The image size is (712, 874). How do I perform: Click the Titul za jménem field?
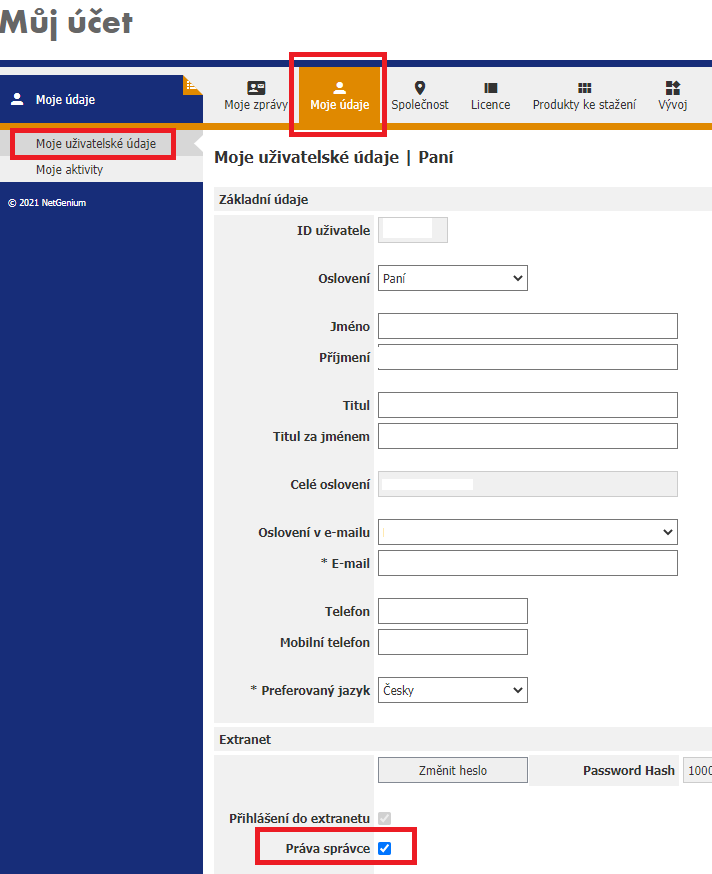(x=527, y=436)
